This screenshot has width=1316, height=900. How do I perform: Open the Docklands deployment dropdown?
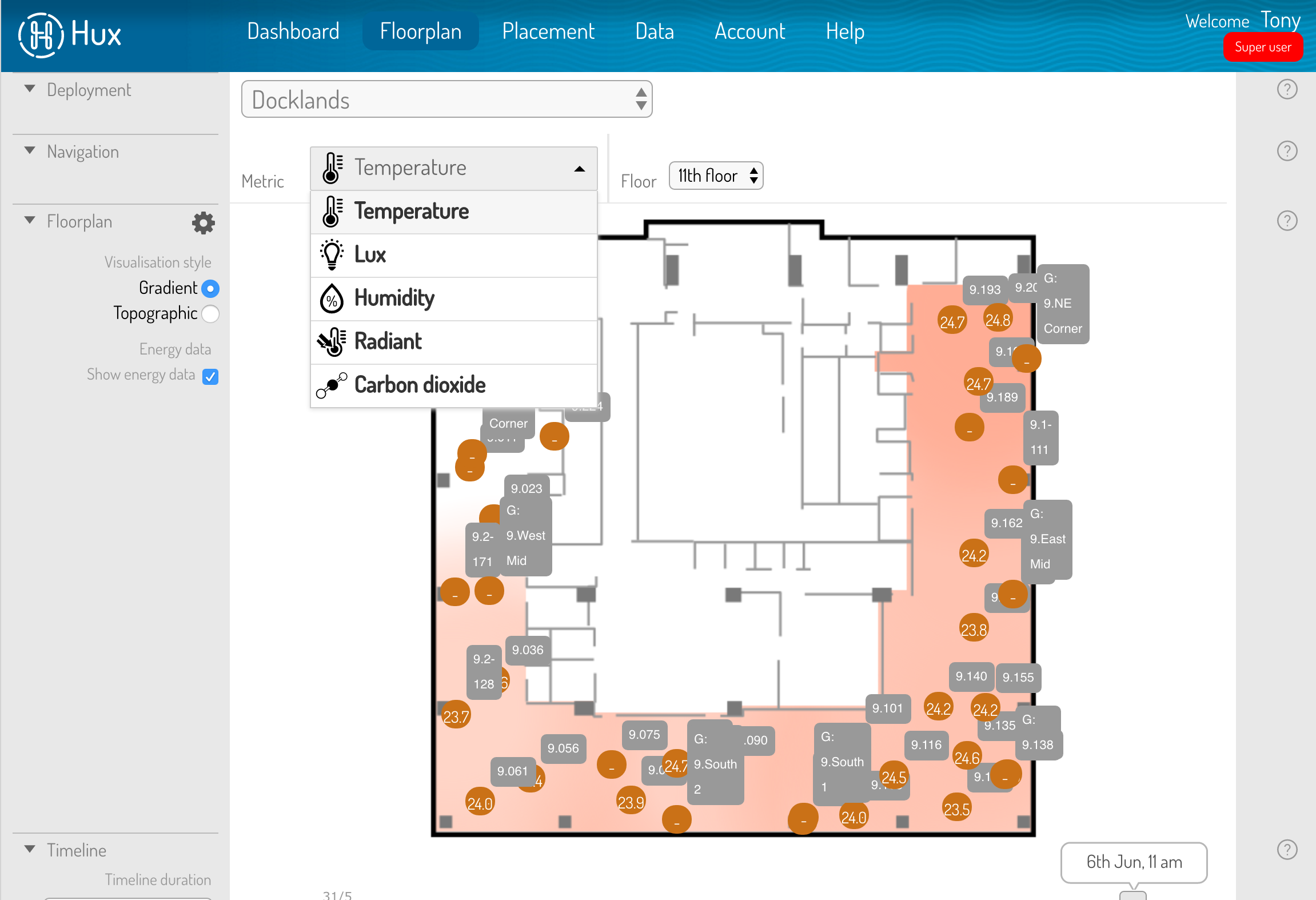[x=446, y=99]
